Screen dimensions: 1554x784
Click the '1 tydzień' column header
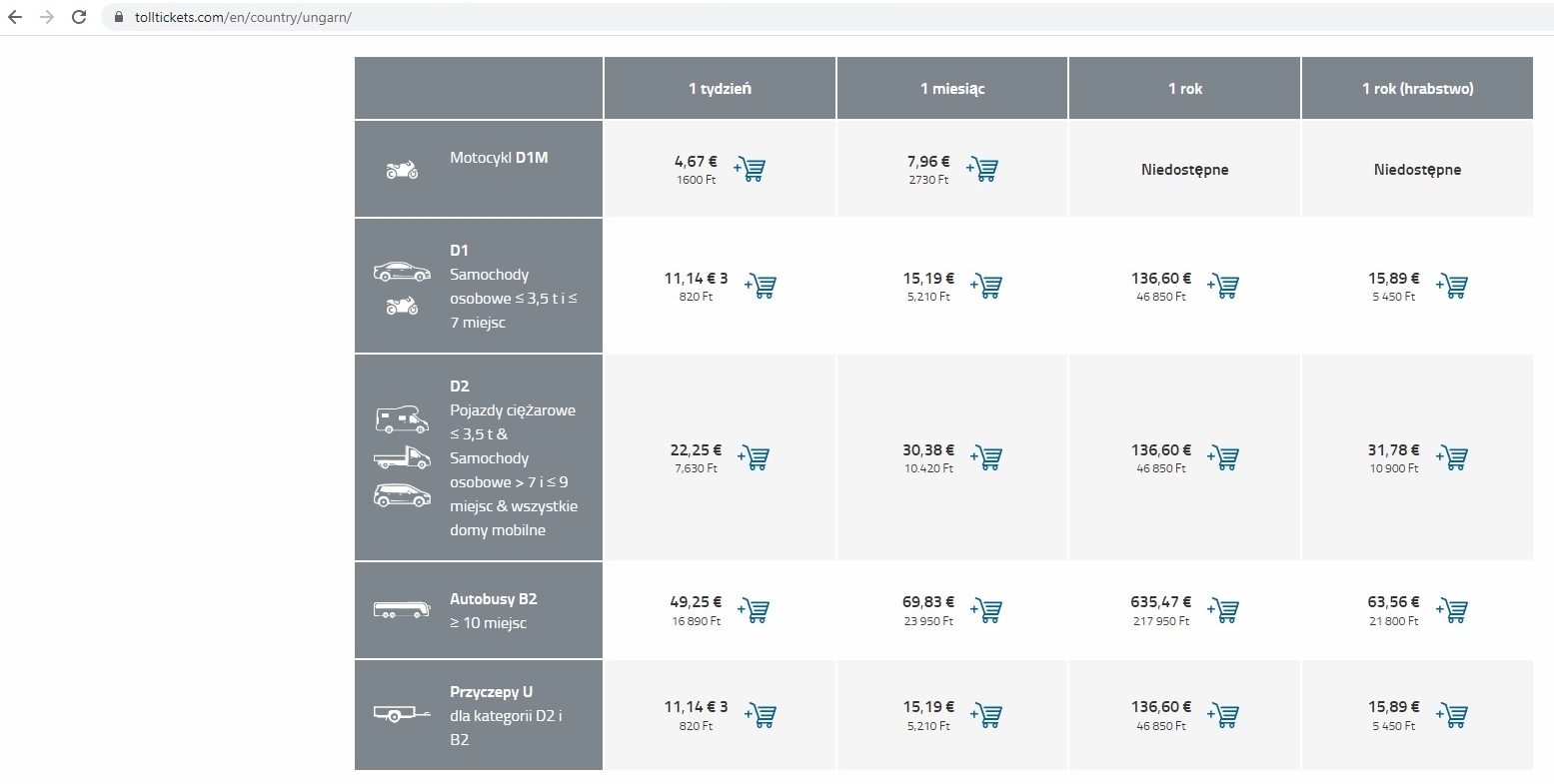point(720,89)
